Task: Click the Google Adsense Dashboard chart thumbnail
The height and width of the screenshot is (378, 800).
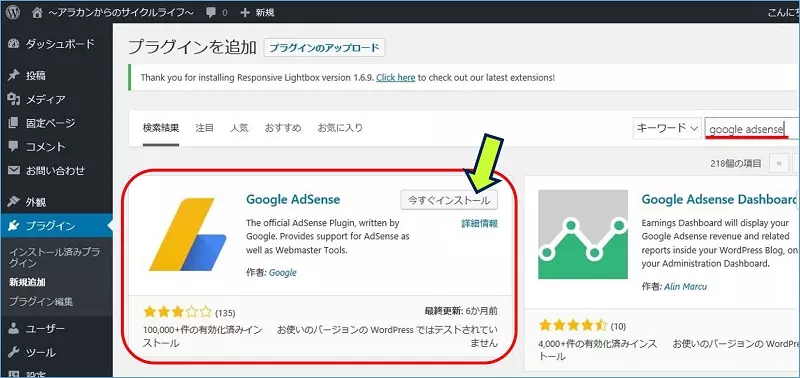Action: coord(583,235)
